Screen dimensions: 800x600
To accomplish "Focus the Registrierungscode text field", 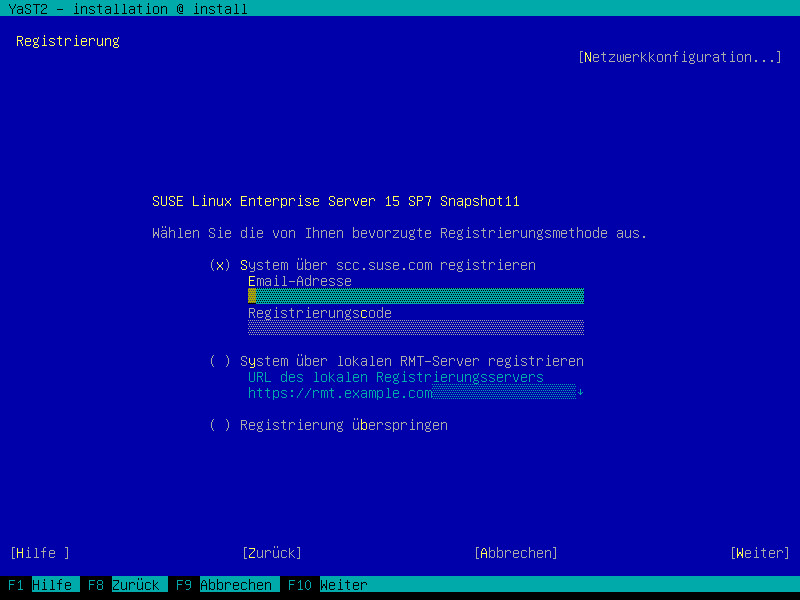I will point(415,329).
